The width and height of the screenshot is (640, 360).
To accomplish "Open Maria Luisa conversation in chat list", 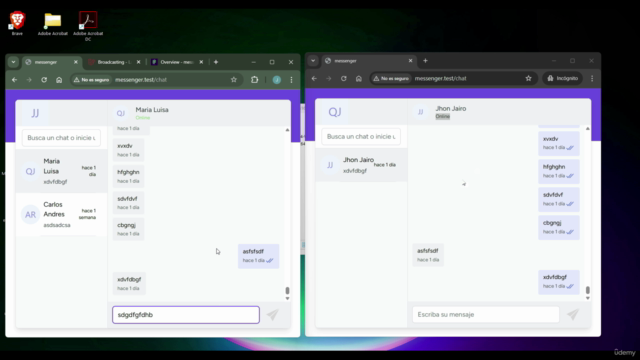I will pyautogui.click(x=62, y=171).
